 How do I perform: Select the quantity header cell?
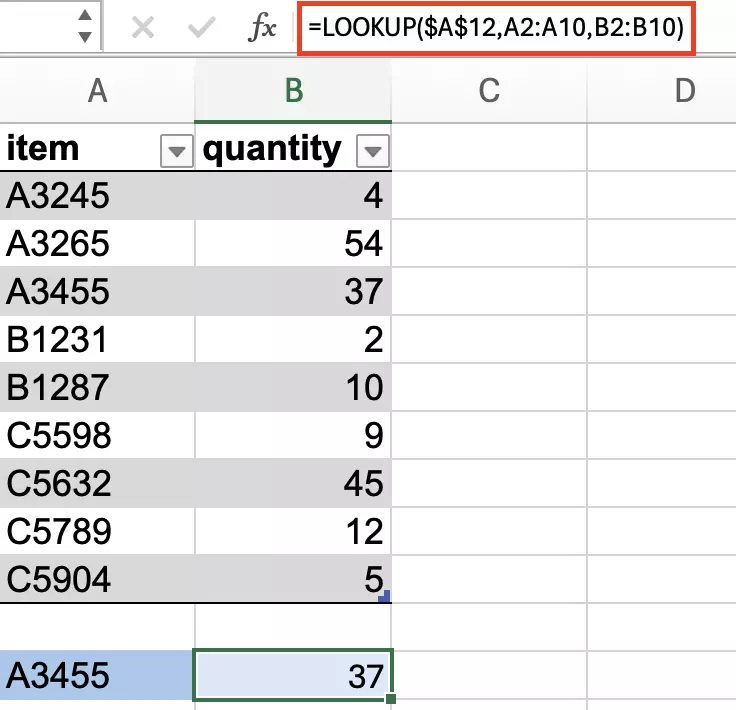293,148
